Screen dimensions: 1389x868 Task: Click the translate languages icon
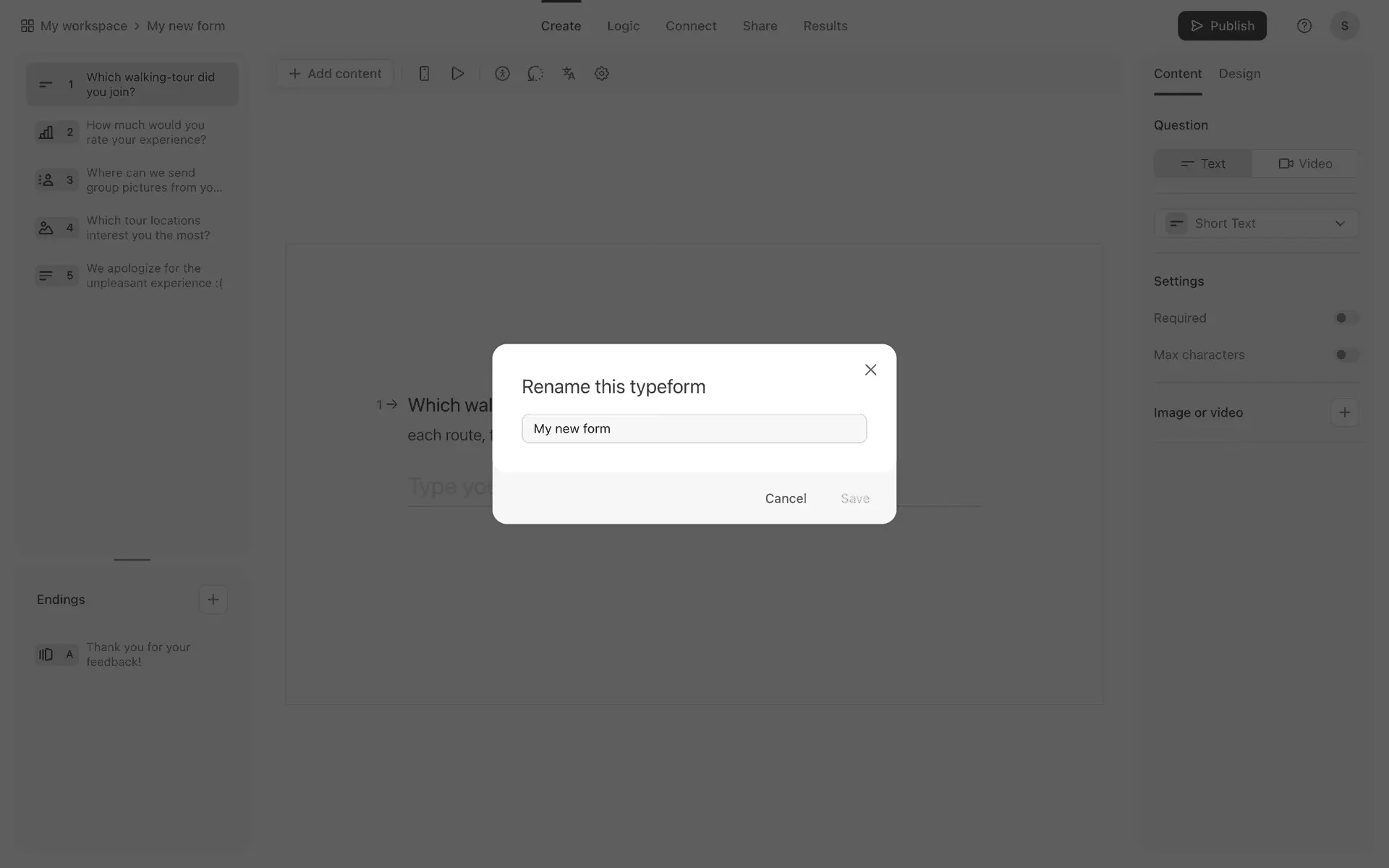tap(569, 74)
